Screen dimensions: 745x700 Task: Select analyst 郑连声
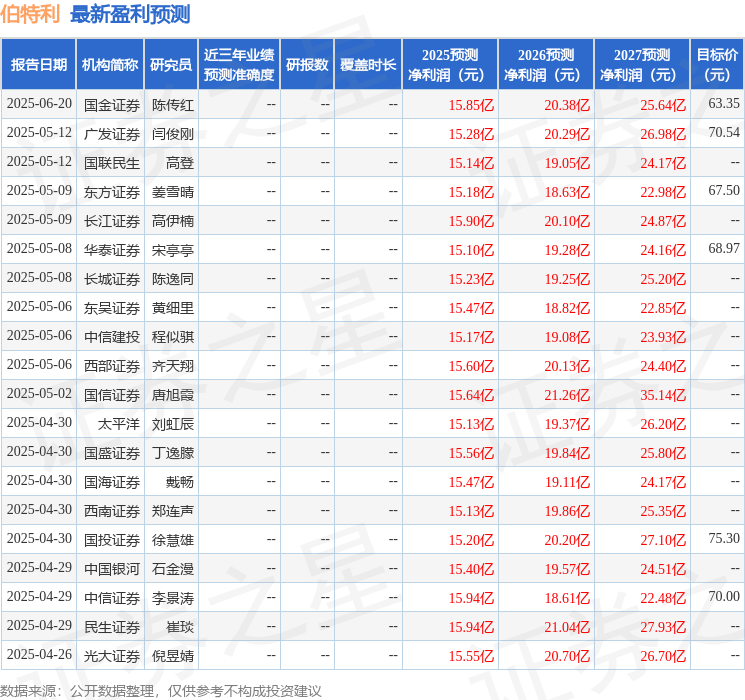pyautogui.click(x=173, y=511)
